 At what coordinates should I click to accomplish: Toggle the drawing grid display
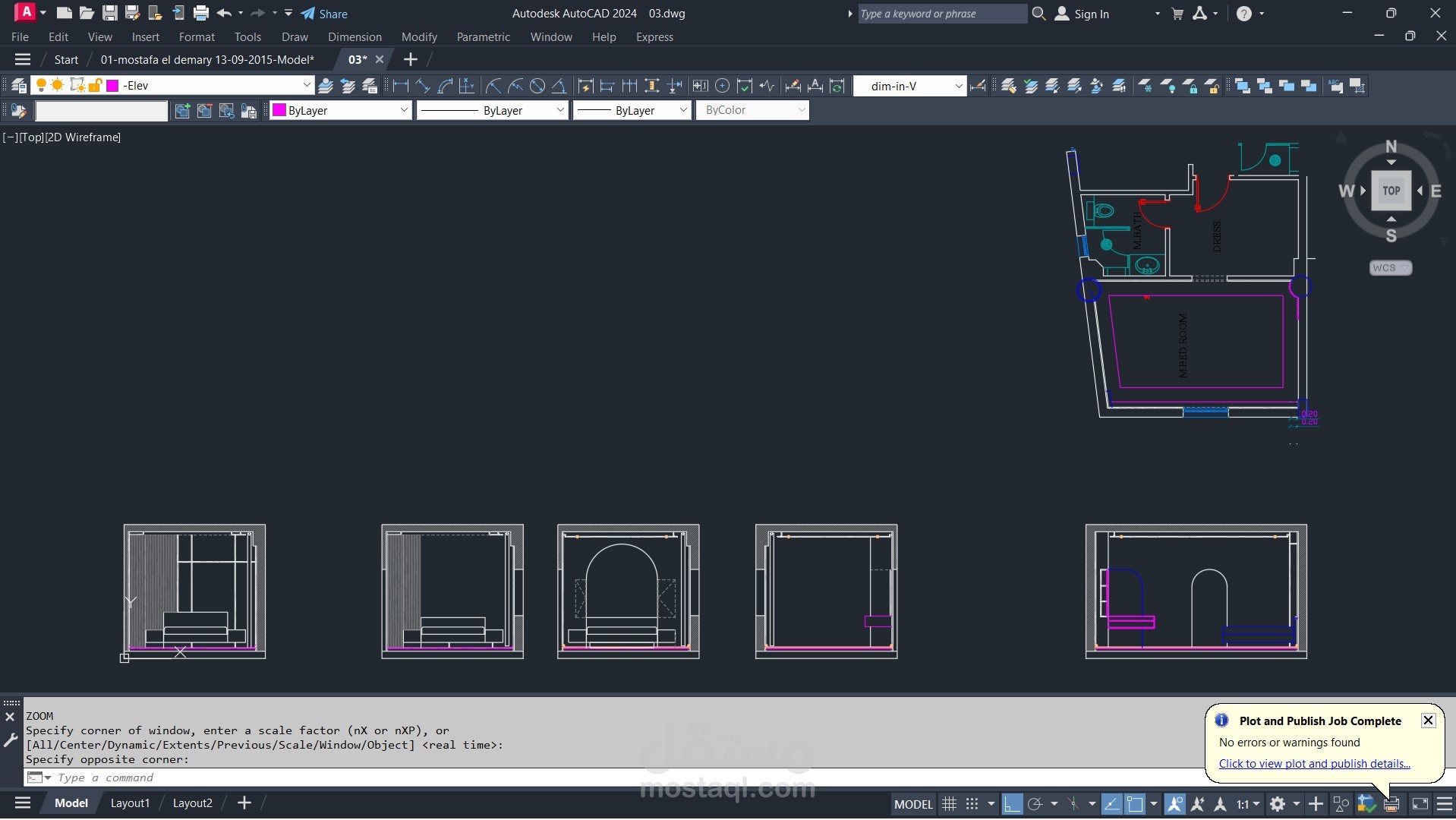(x=949, y=804)
